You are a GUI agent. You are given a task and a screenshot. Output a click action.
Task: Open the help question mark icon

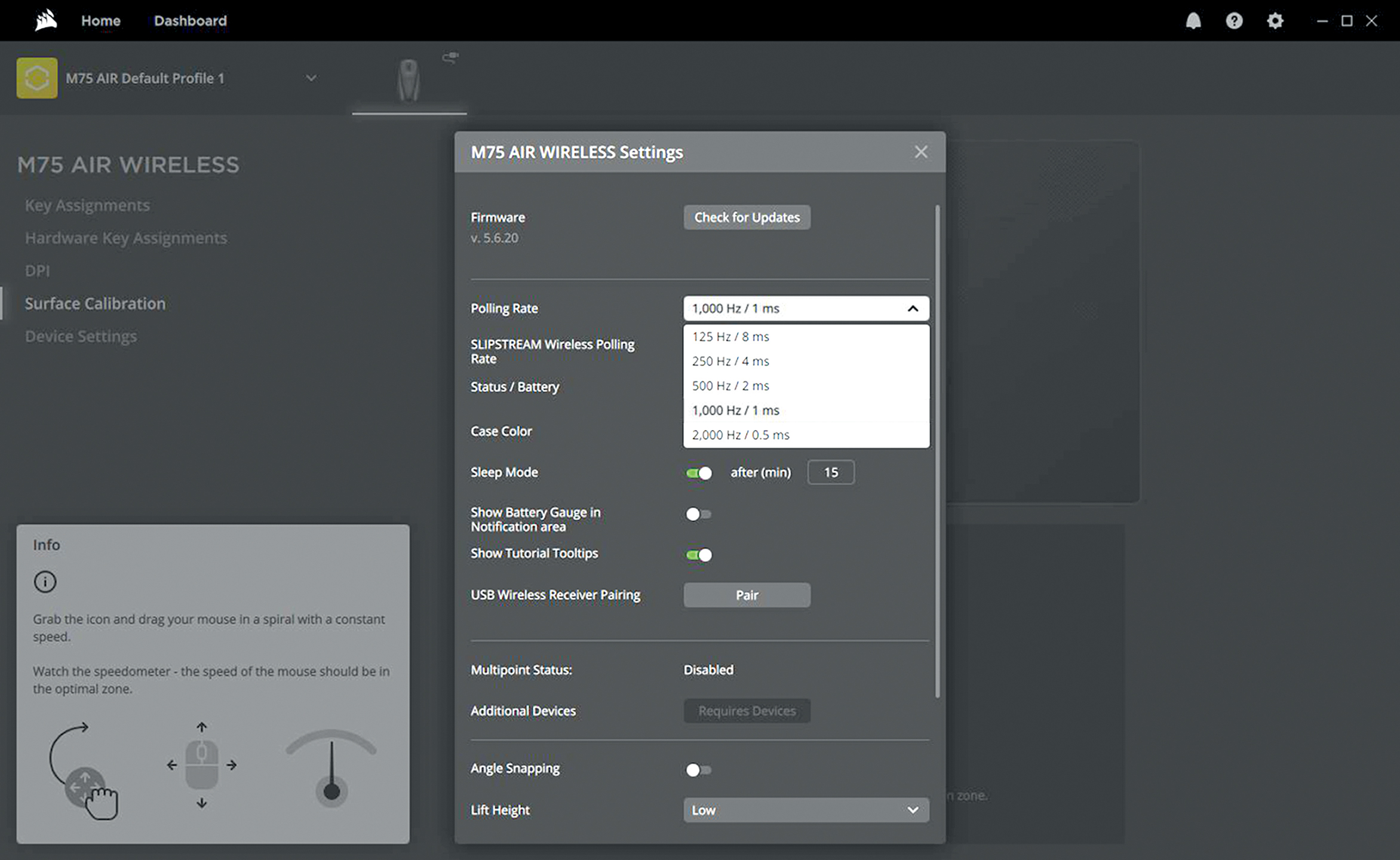(x=1234, y=21)
